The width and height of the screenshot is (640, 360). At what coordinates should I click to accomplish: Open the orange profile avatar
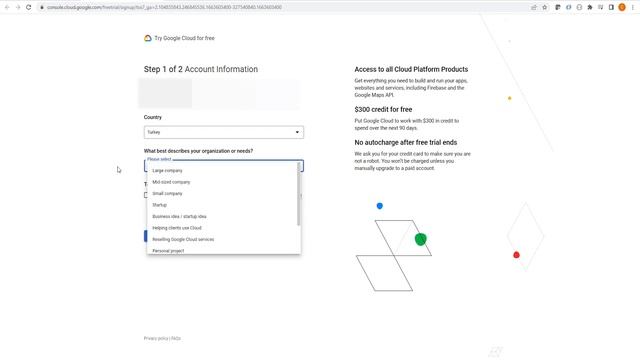click(x=622, y=7)
